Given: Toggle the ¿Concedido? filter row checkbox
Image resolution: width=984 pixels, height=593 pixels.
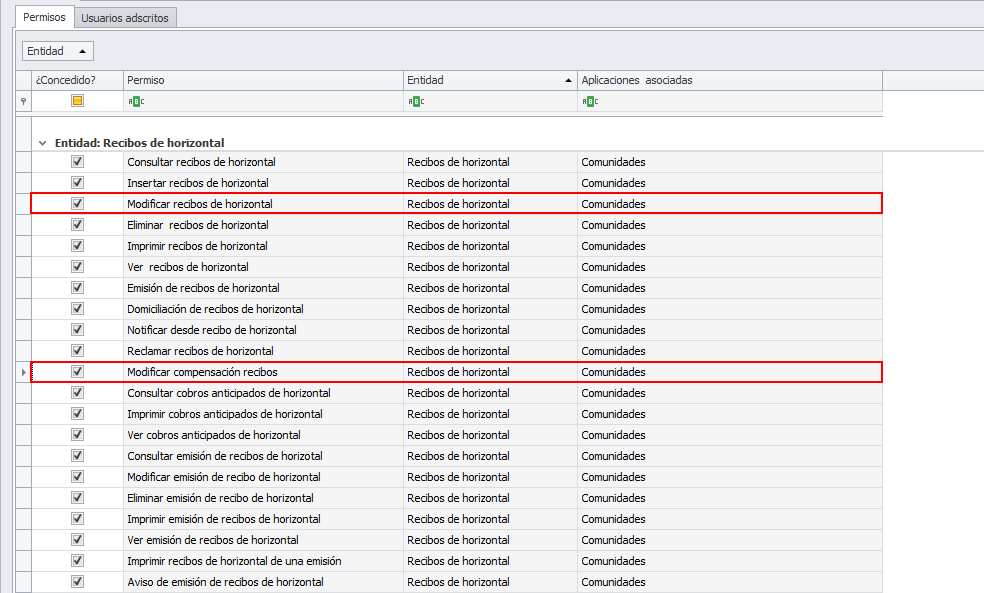Looking at the screenshot, I should tap(77, 101).
